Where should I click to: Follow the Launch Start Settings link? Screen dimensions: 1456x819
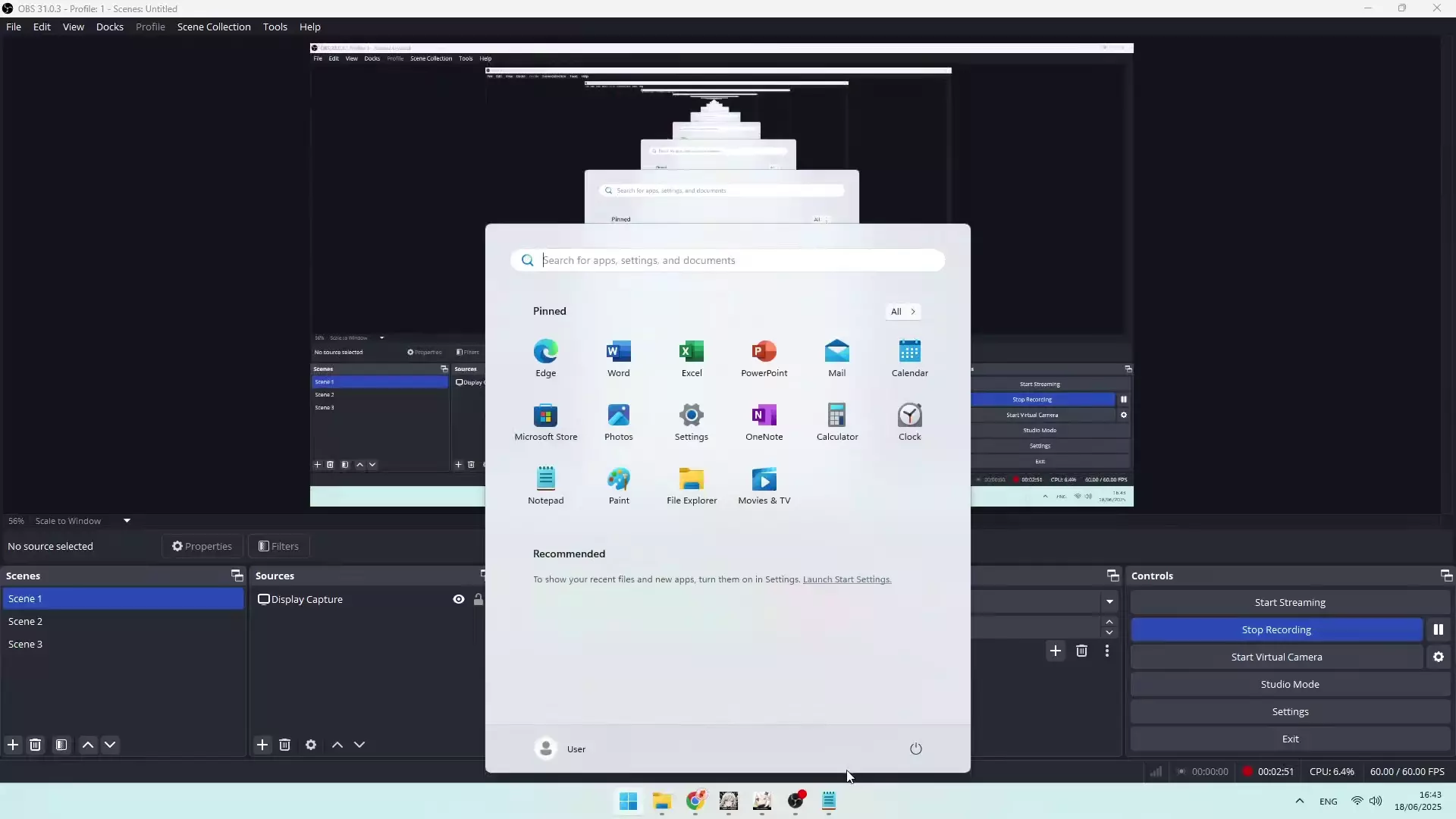pos(846,579)
